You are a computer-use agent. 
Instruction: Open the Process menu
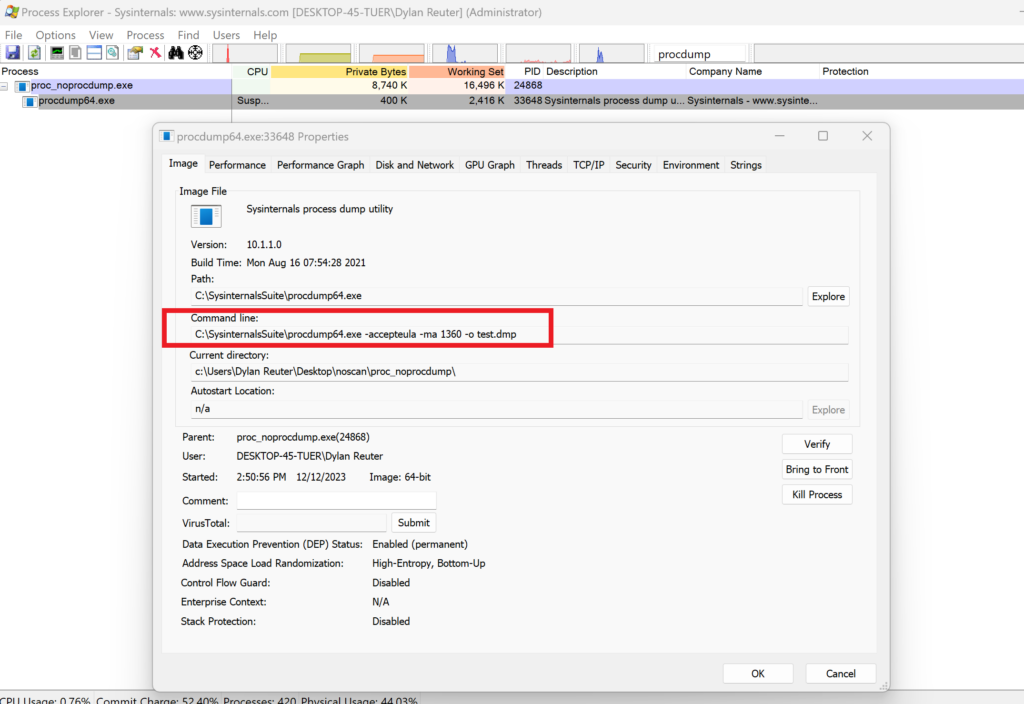[x=145, y=35]
